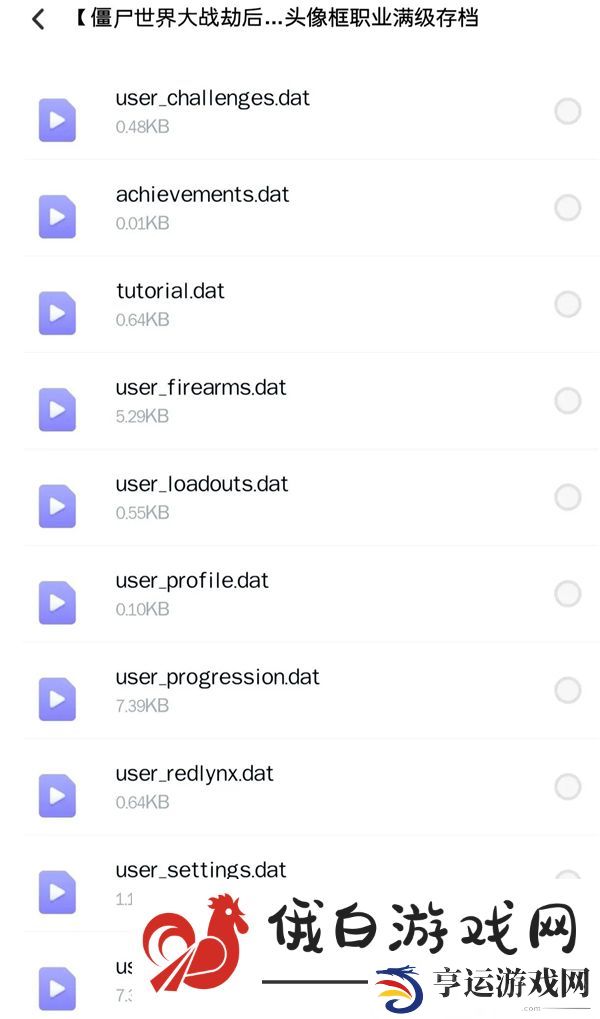Viewport: 600px width, 1019px height.
Task: Open the user_settings.dat file icon
Action: point(57,892)
